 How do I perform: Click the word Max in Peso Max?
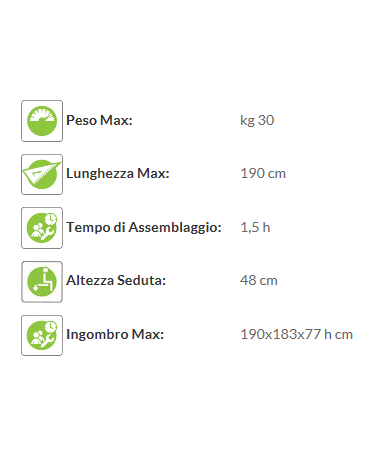(x=116, y=120)
